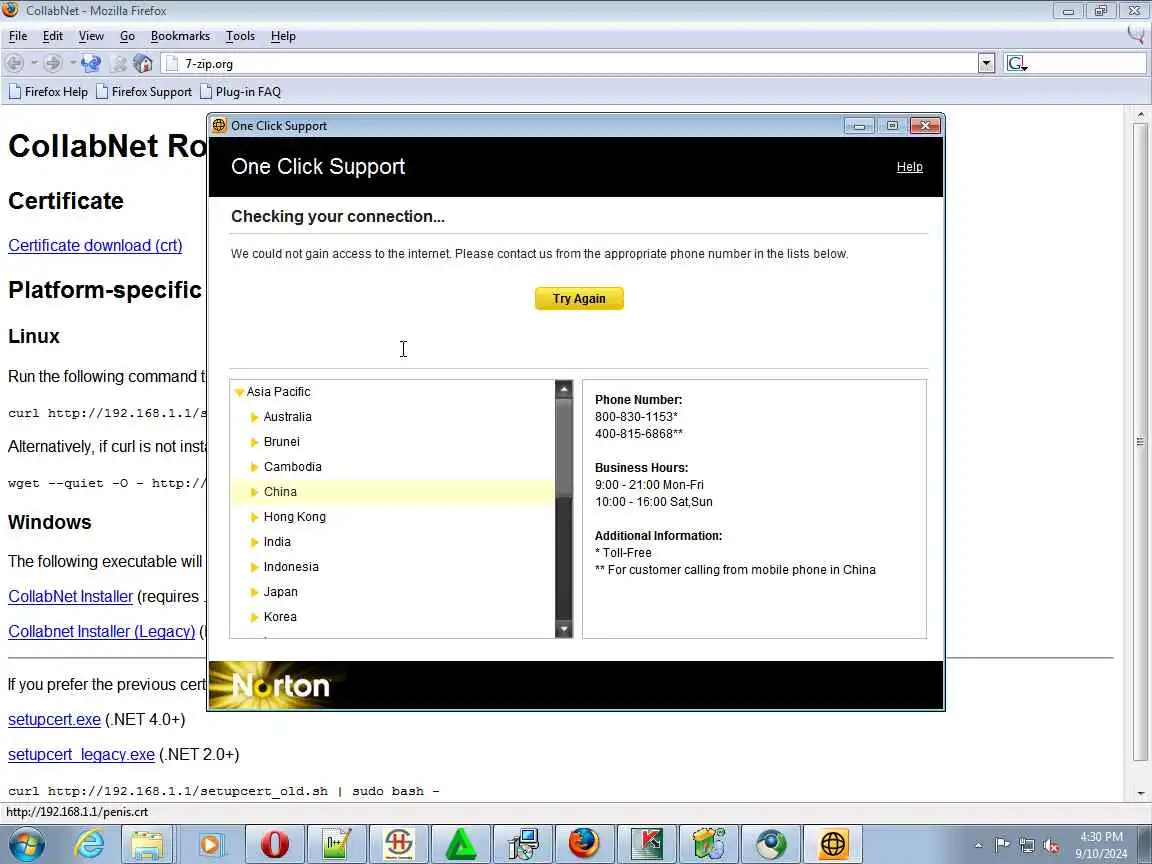Open the File menu
This screenshot has height=864, width=1152.
coord(18,36)
